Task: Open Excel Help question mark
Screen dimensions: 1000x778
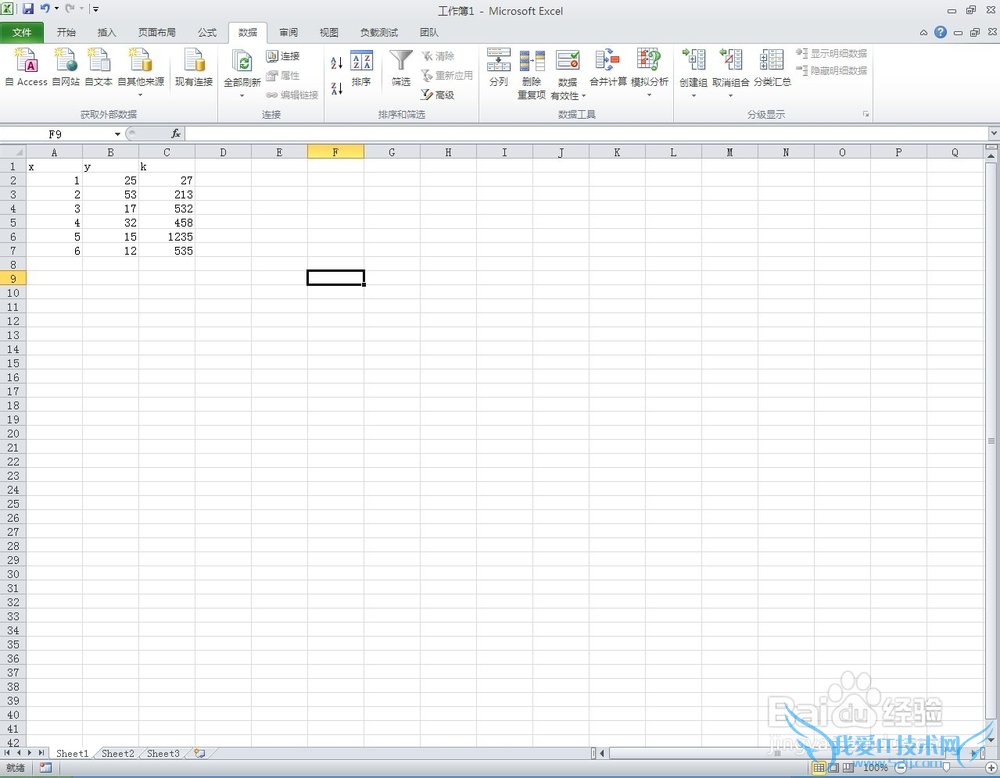Action: tap(940, 32)
